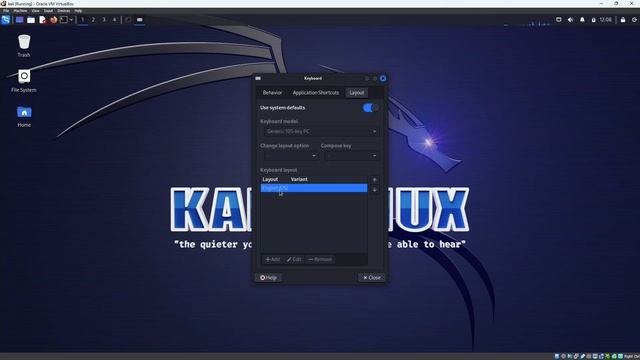
Task: Open VirtualBox View menu
Action: pos(36,11)
